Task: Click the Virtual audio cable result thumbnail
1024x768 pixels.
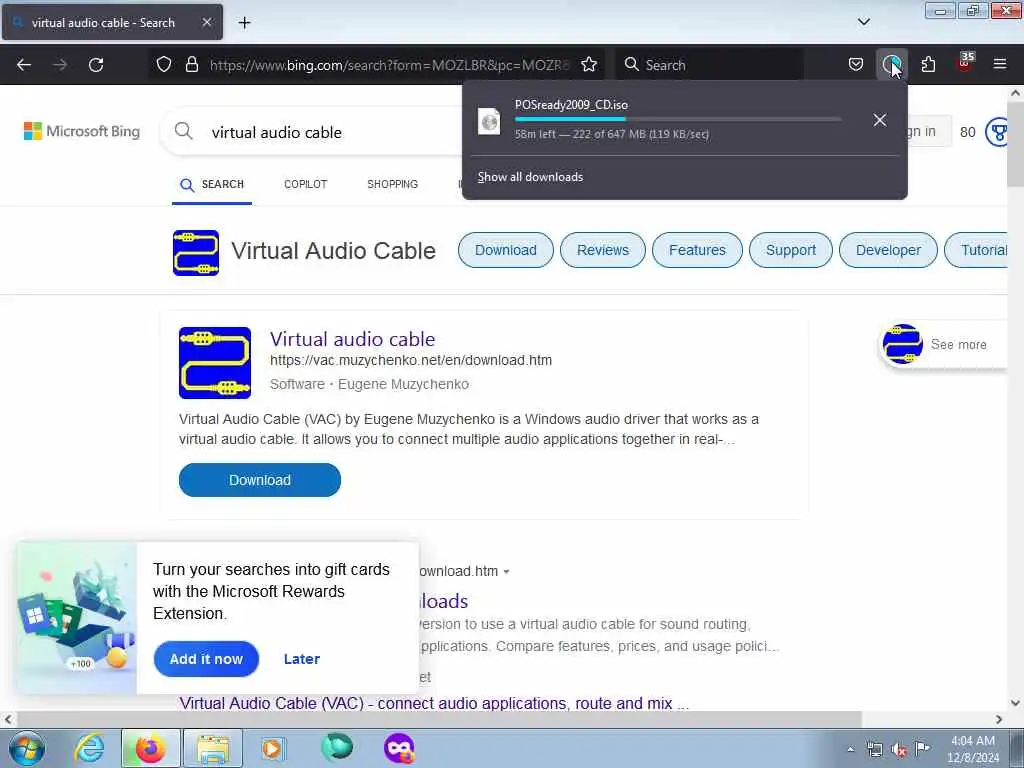Action: point(215,362)
